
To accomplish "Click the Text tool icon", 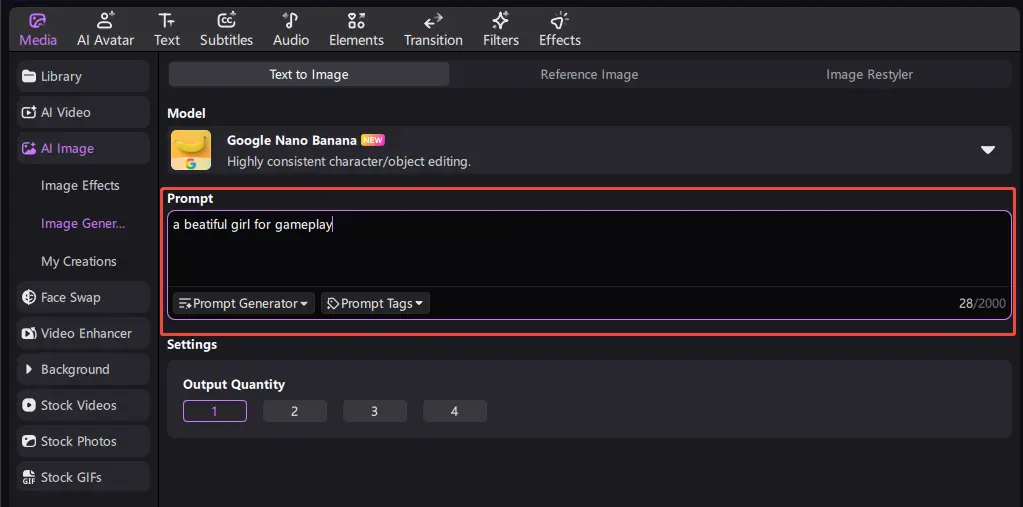I will [167, 20].
